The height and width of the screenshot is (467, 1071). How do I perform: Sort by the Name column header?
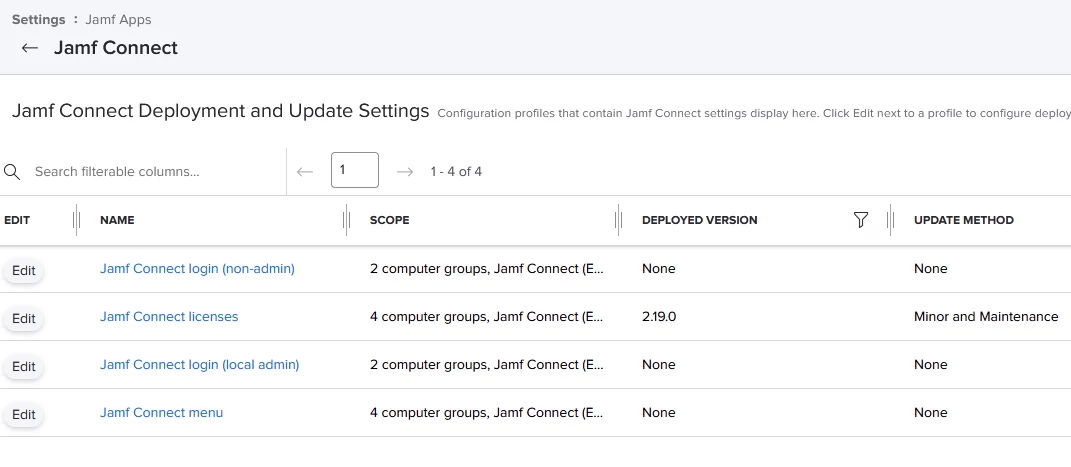click(117, 220)
